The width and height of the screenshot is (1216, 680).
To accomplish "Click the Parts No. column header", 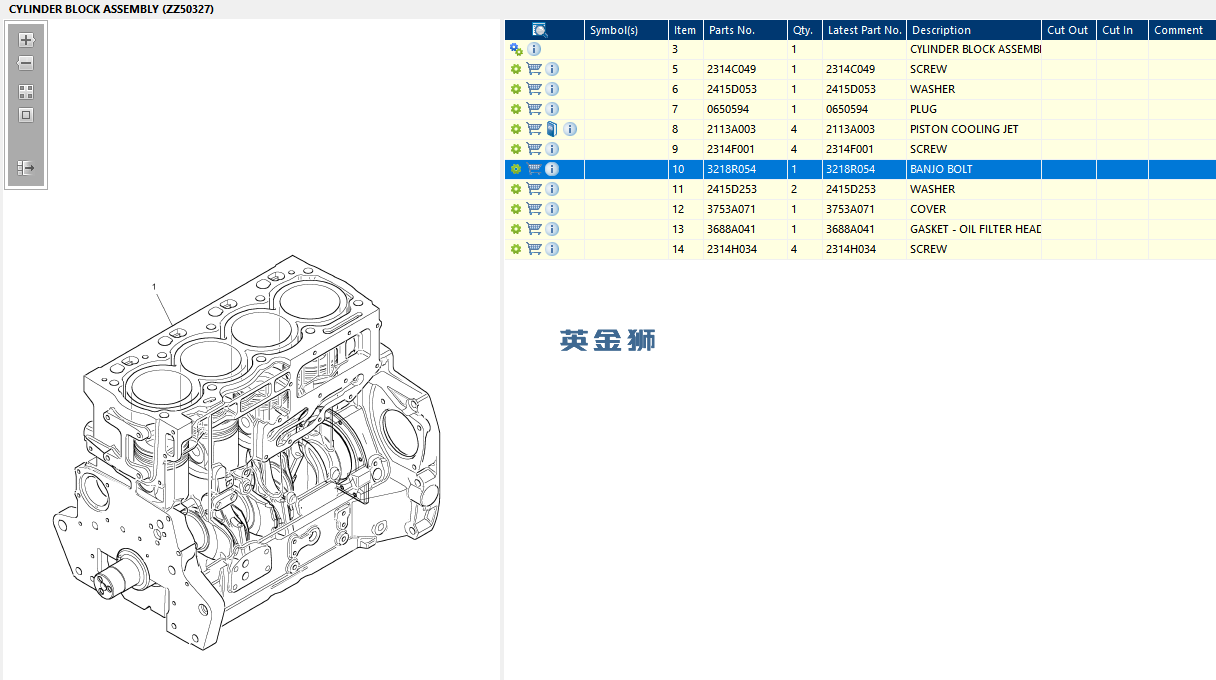I will click(745, 30).
